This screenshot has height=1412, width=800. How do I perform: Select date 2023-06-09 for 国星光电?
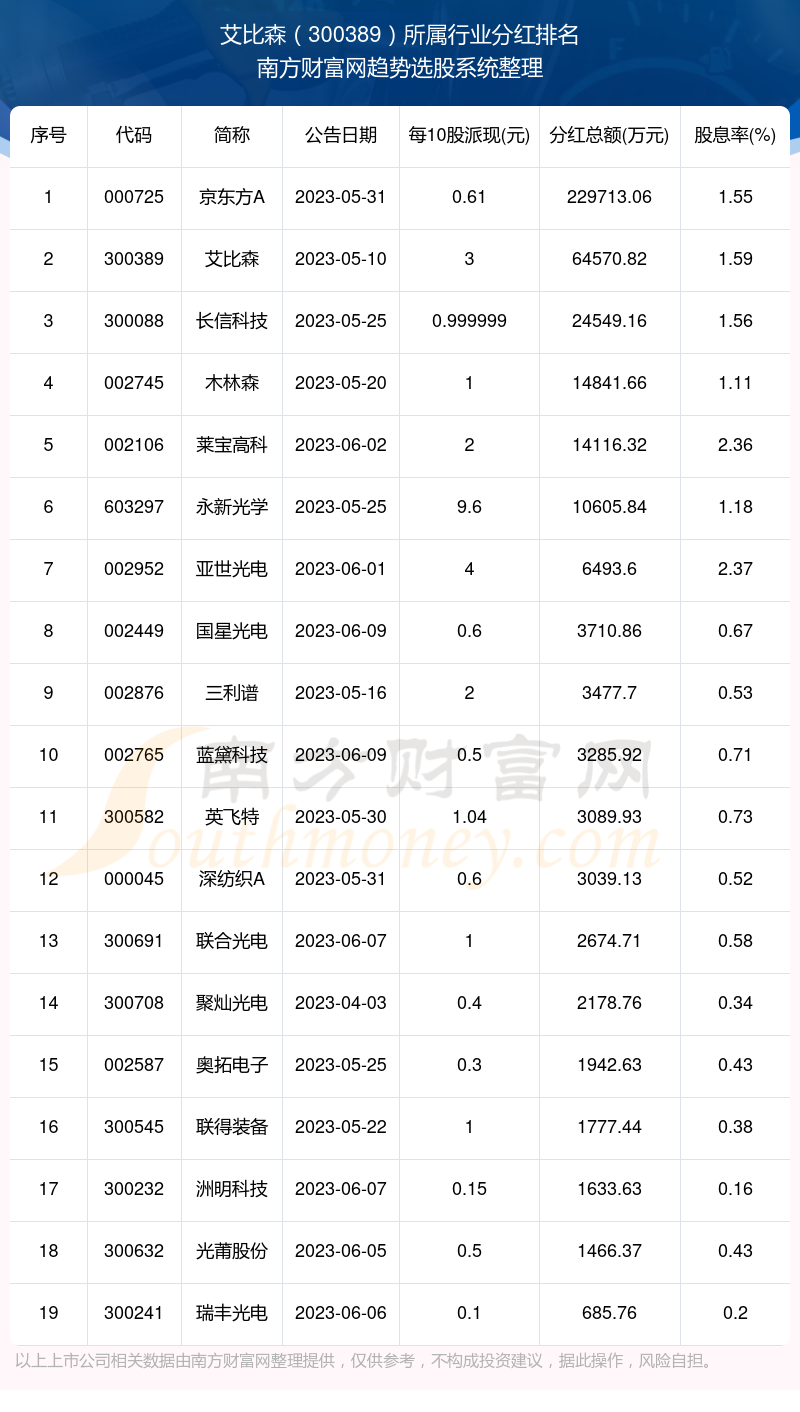[341, 631]
